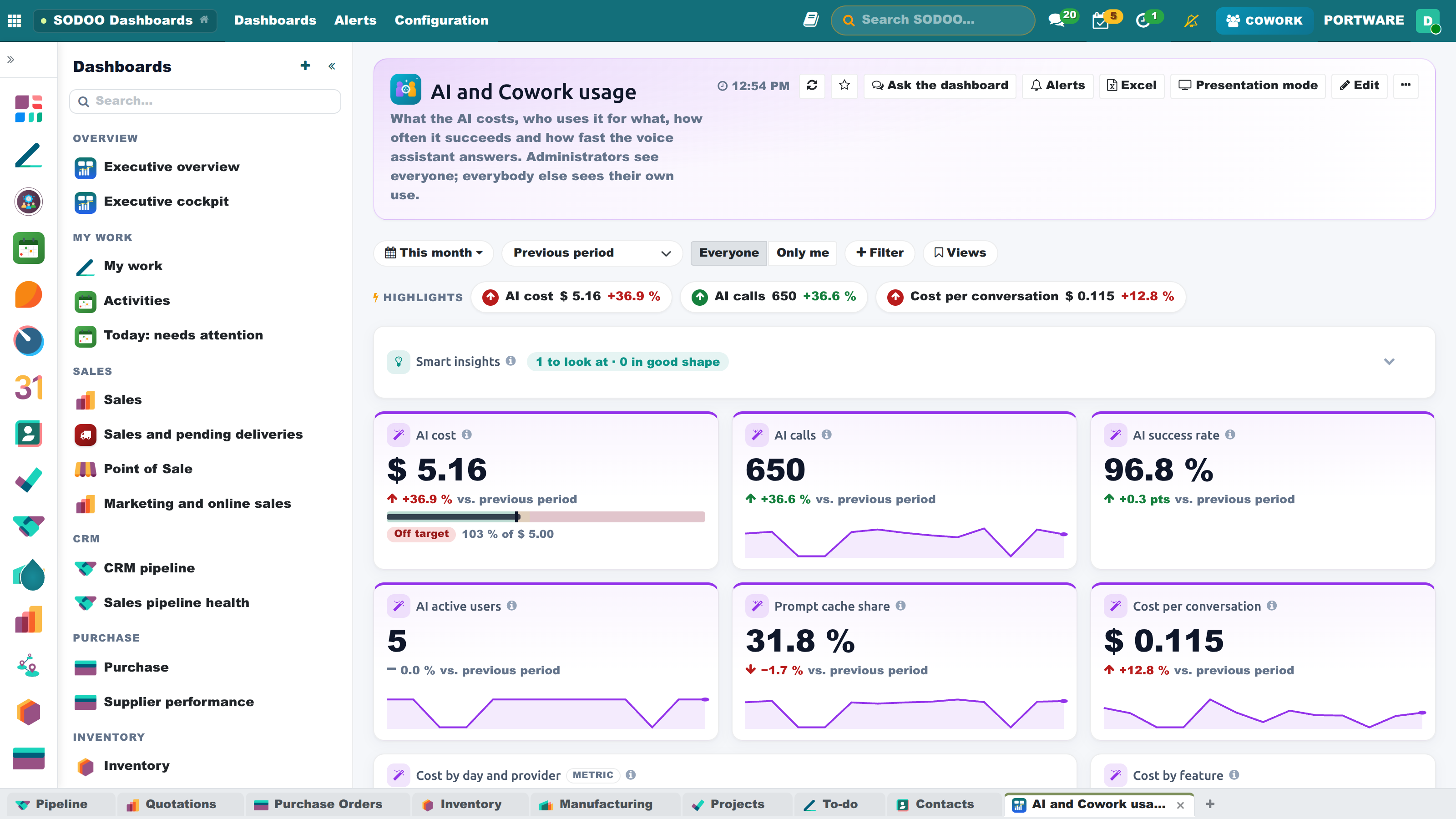The width and height of the screenshot is (1456, 819).
Task: Open the Configuration menu
Action: [441, 20]
